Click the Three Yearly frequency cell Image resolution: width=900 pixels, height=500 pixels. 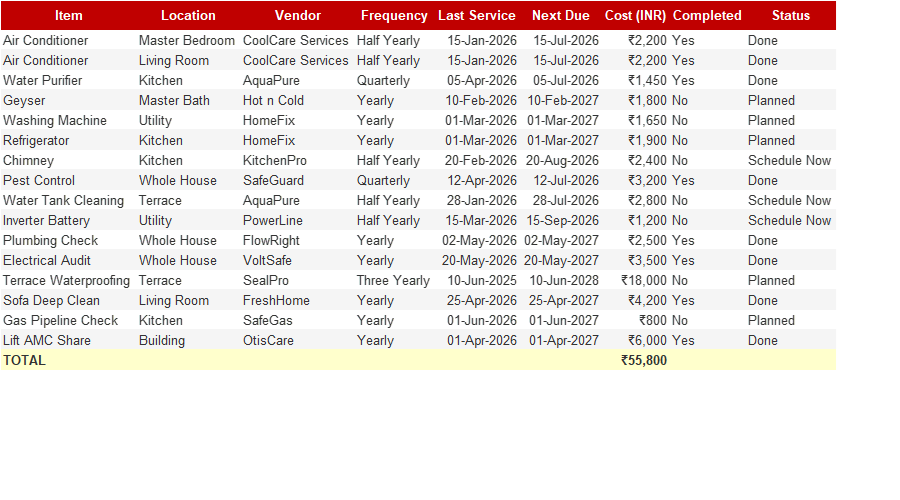[393, 281]
